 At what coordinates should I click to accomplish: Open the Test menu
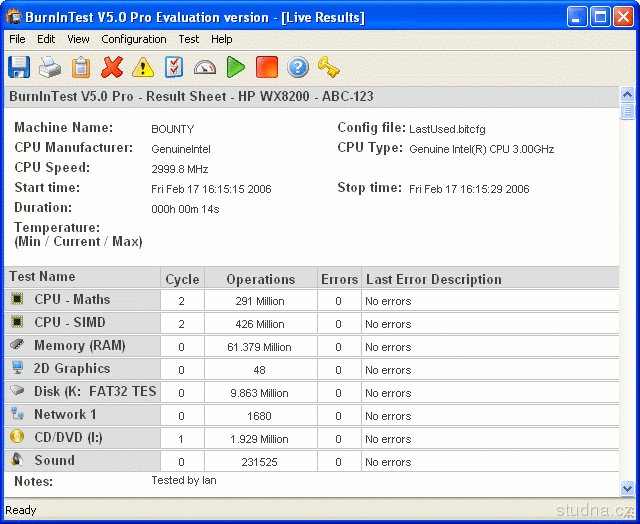(188, 39)
